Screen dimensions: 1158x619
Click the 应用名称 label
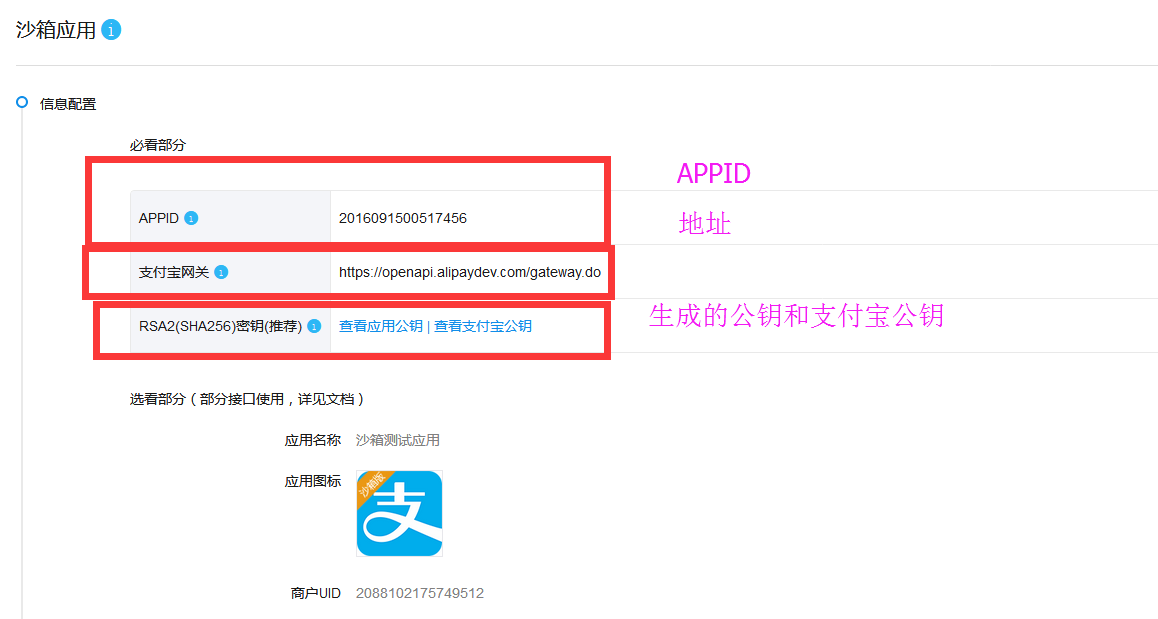[312, 440]
